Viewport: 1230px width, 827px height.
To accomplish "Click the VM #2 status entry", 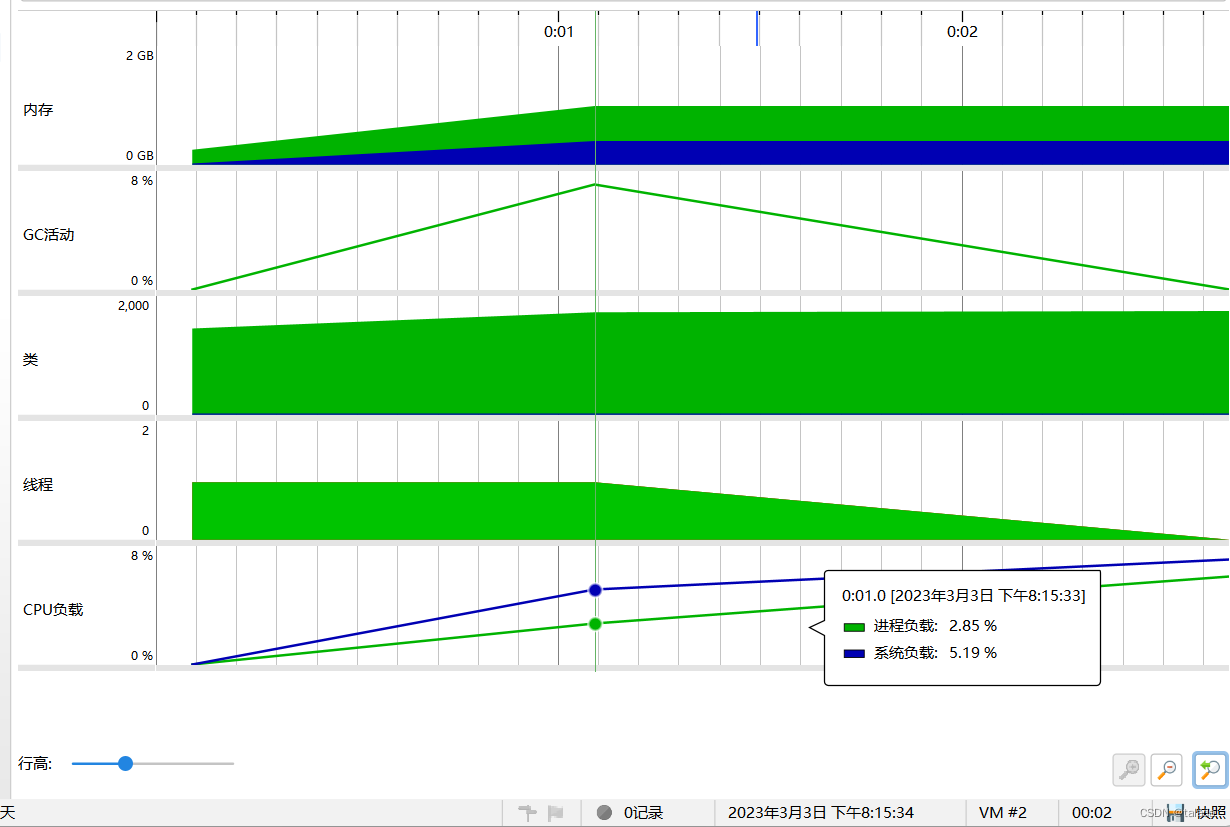I will coord(1002,813).
